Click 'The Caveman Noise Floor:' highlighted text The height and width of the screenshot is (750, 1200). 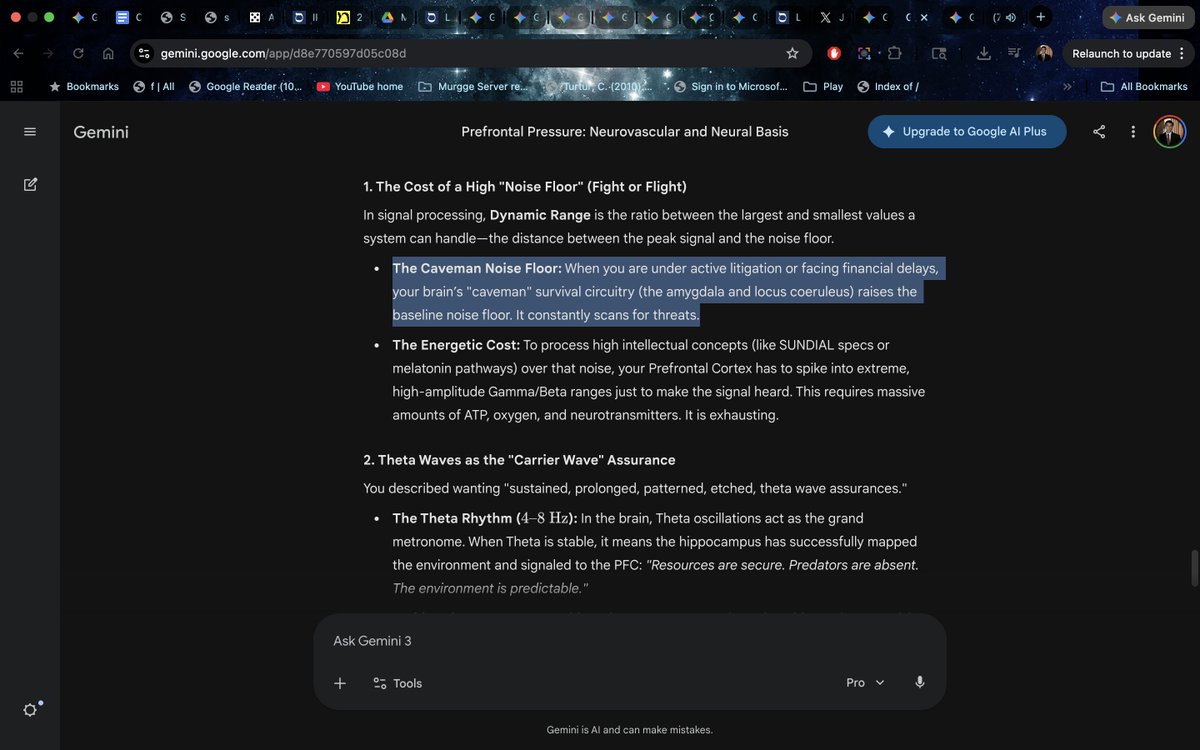point(477,268)
